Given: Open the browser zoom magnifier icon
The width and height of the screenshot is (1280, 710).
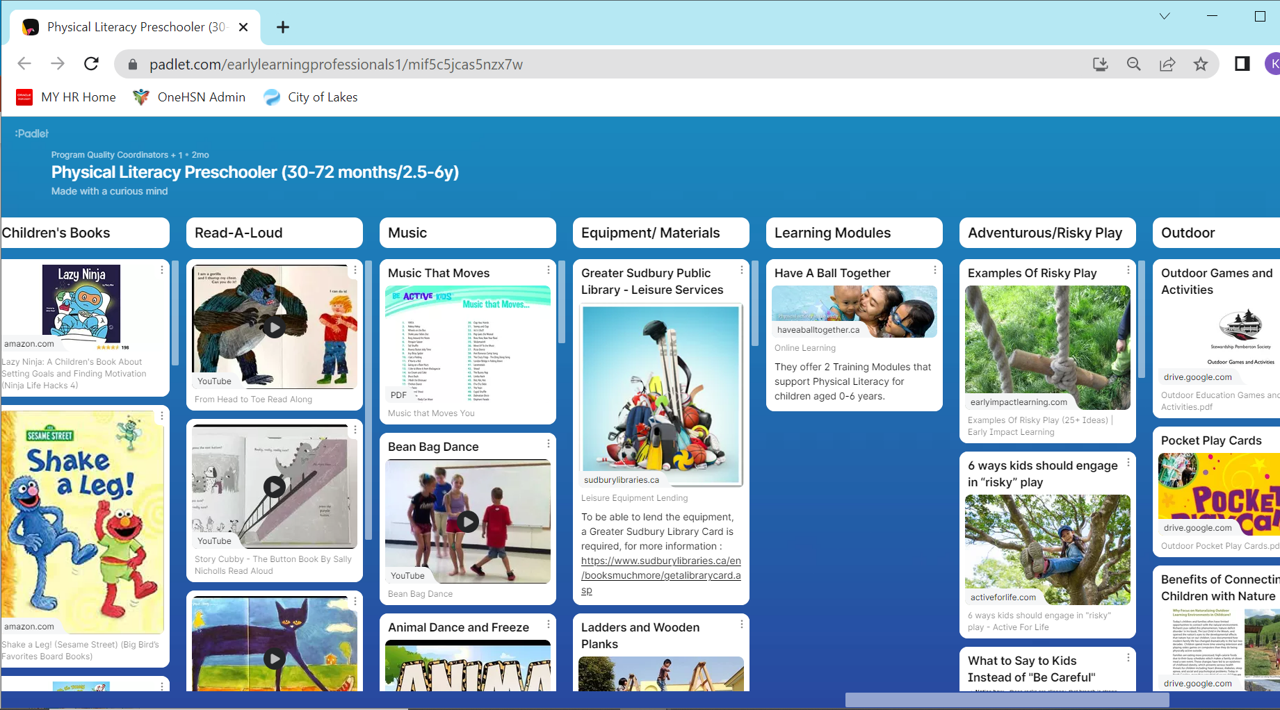Looking at the screenshot, I should [x=1133, y=64].
